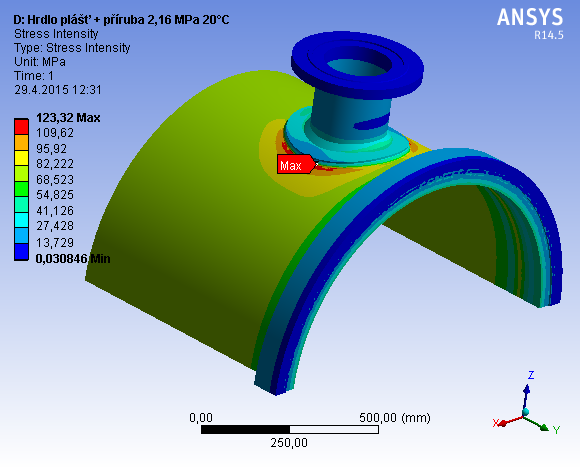Click the 54,825 legend value
This screenshot has height=467, width=580.
pos(55,195)
